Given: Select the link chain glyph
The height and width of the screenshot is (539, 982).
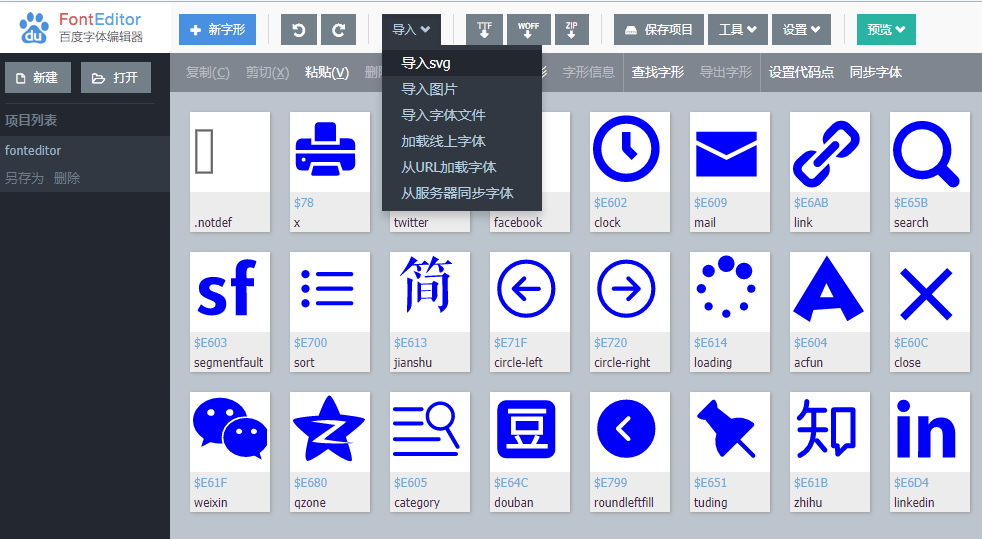Looking at the screenshot, I should coord(830,172).
